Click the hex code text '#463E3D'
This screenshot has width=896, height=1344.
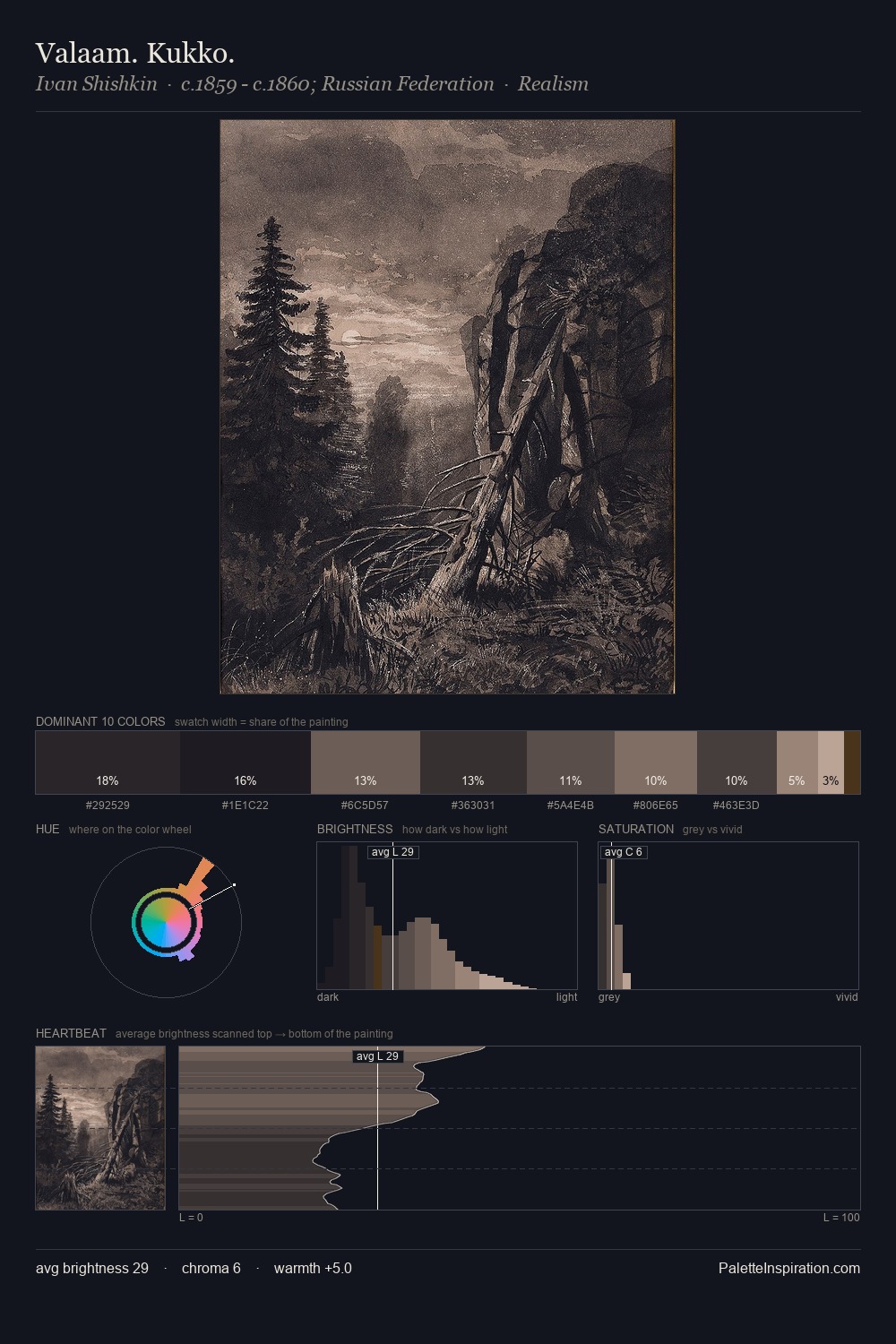point(737,806)
